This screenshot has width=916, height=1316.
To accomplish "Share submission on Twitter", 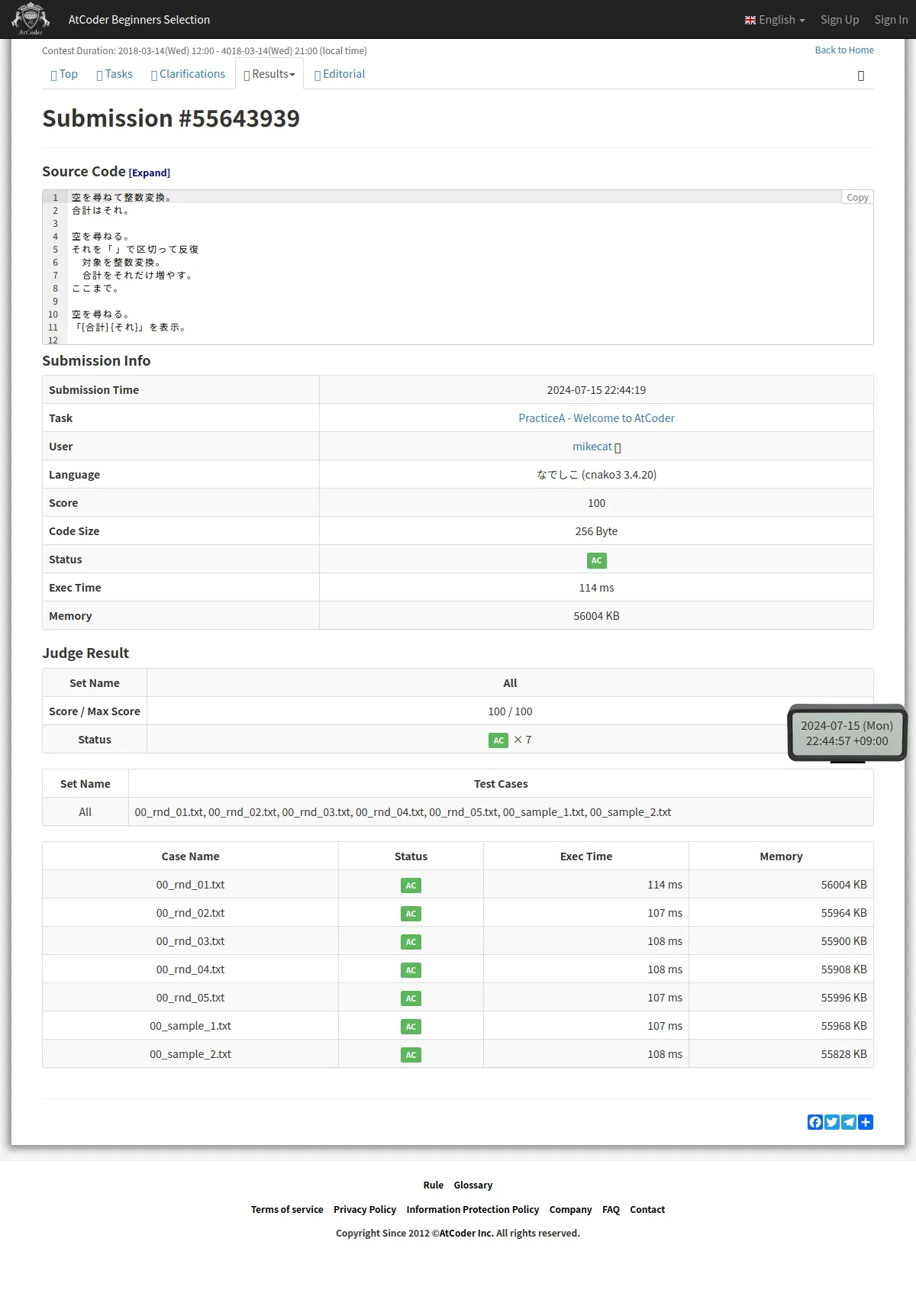I will pos(832,1122).
